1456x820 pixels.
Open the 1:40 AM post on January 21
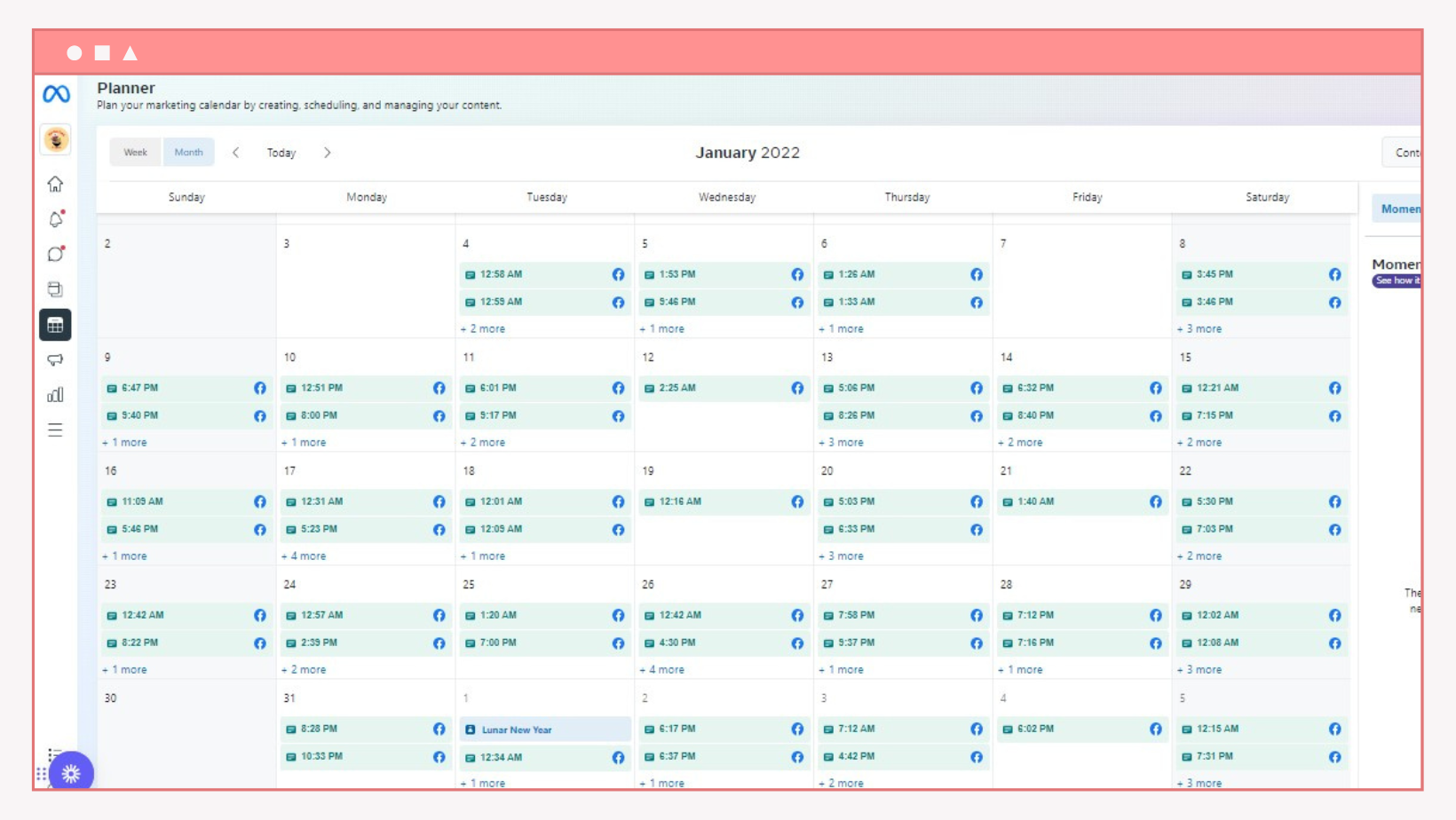(x=1082, y=502)
